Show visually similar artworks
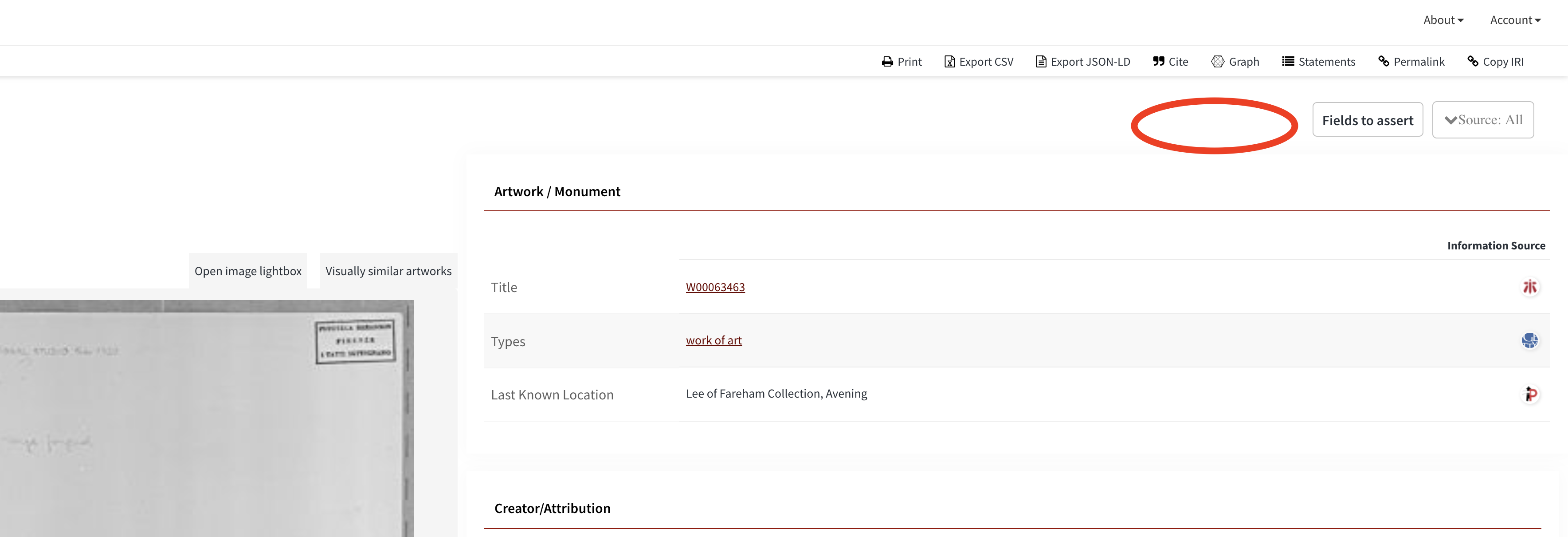The height and width of the screenshot is (537, 1568). pyautogui.click(x=388, y=271)
